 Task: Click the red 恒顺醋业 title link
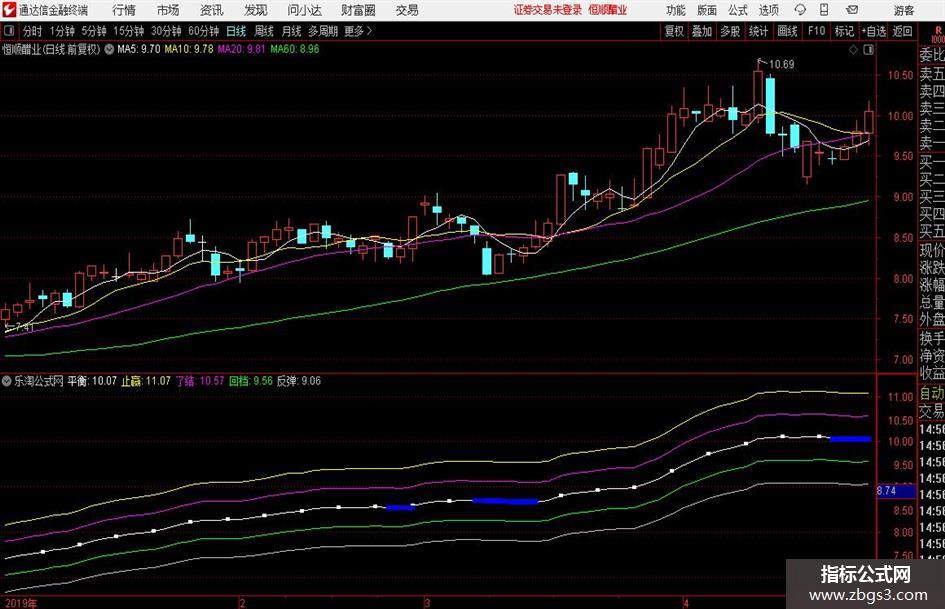pos(608,10)
